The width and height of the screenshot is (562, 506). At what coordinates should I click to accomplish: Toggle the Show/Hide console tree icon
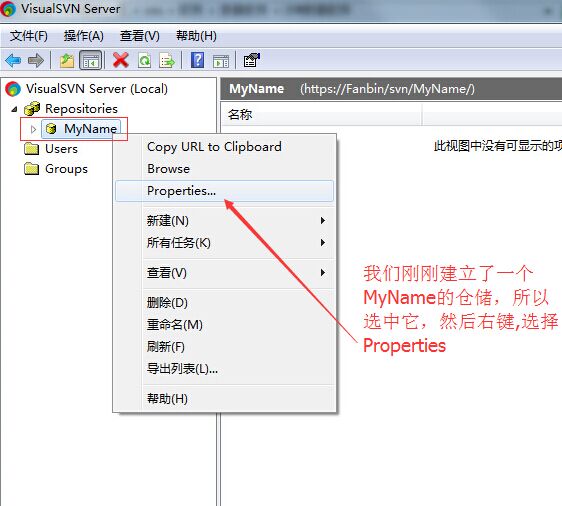coord(91,60)
